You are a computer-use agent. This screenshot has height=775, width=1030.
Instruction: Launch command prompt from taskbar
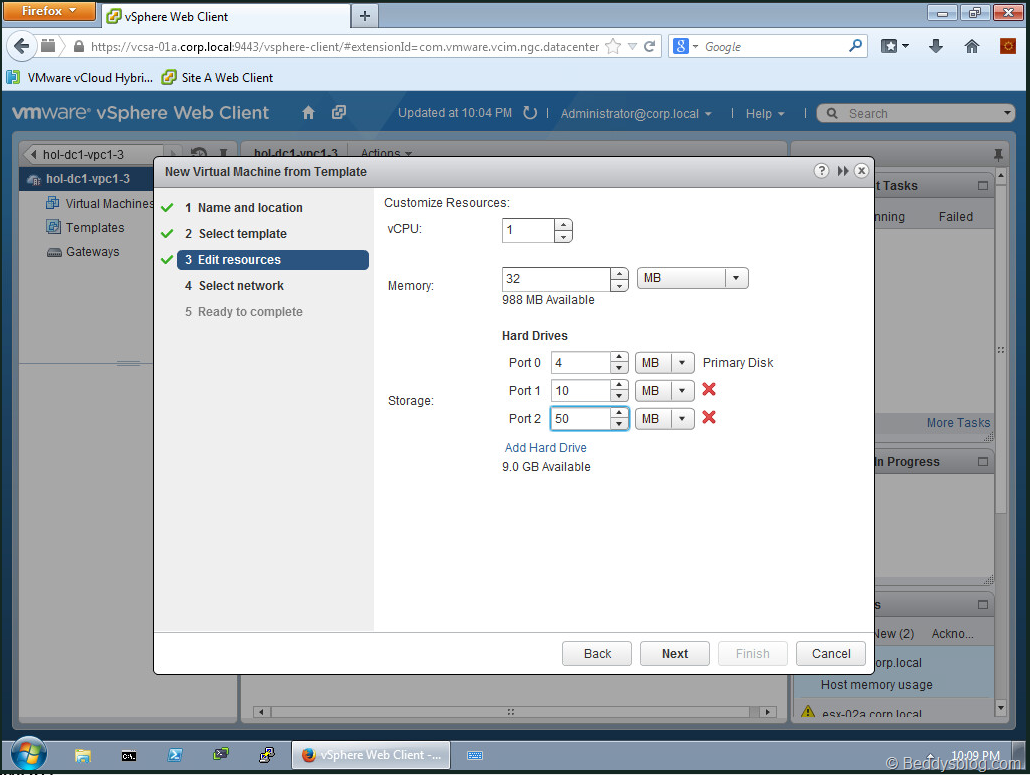129,755
